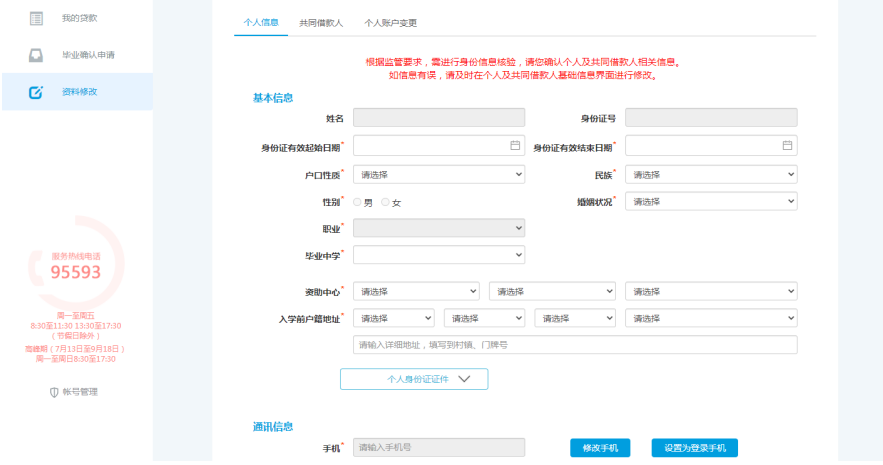883x465 pixels.
Task: Expand the 毕业中学 dropdown
Action: click(x=439, y=255)
